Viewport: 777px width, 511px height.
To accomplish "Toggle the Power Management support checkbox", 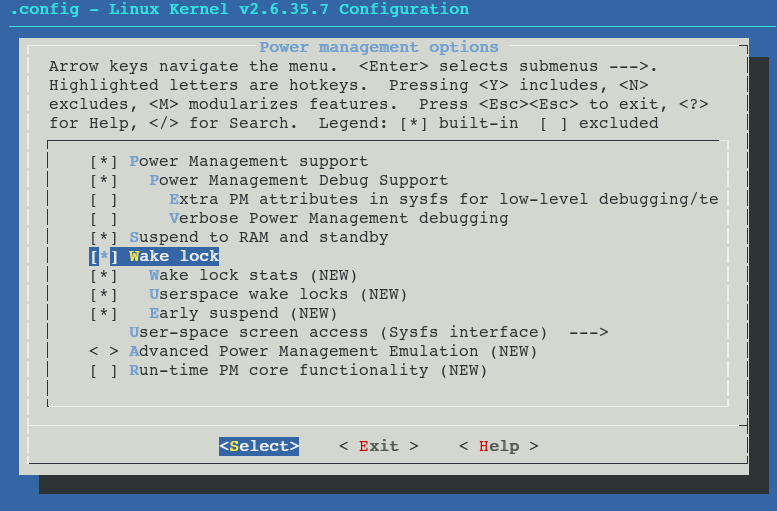I will click(104, 162).
